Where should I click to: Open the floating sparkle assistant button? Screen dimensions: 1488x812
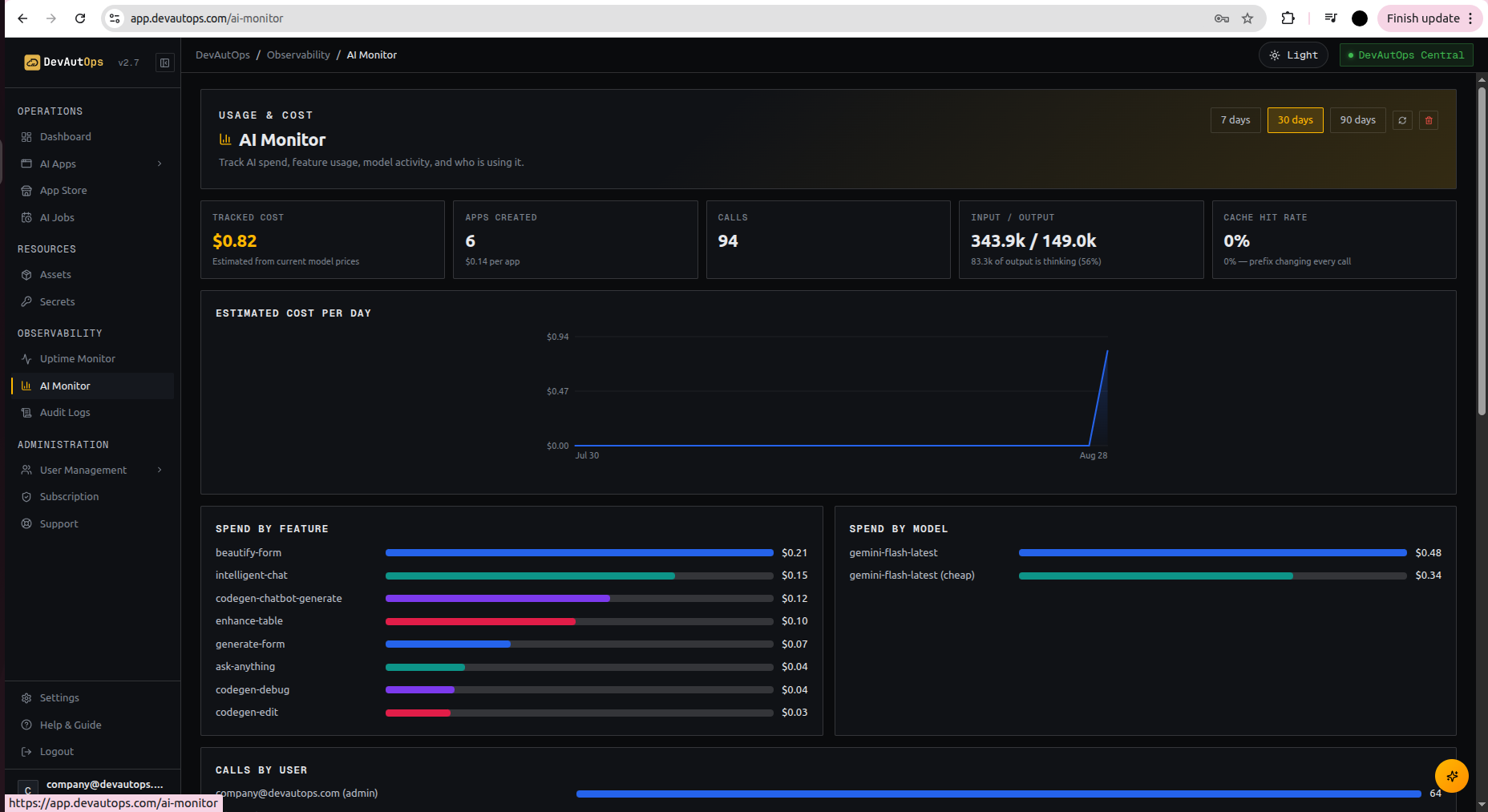tap(1452, 776)
